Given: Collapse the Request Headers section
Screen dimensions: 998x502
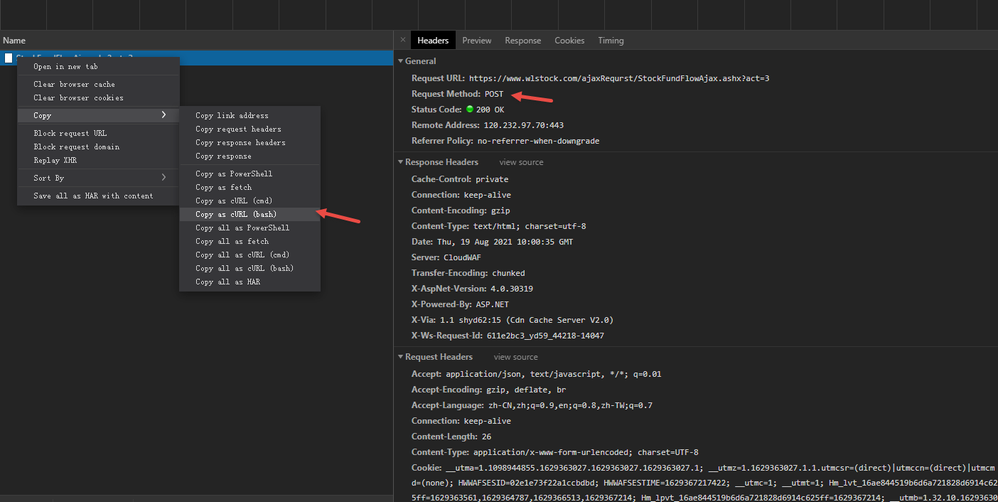Looking at the screenshot, I should point(400,357).
